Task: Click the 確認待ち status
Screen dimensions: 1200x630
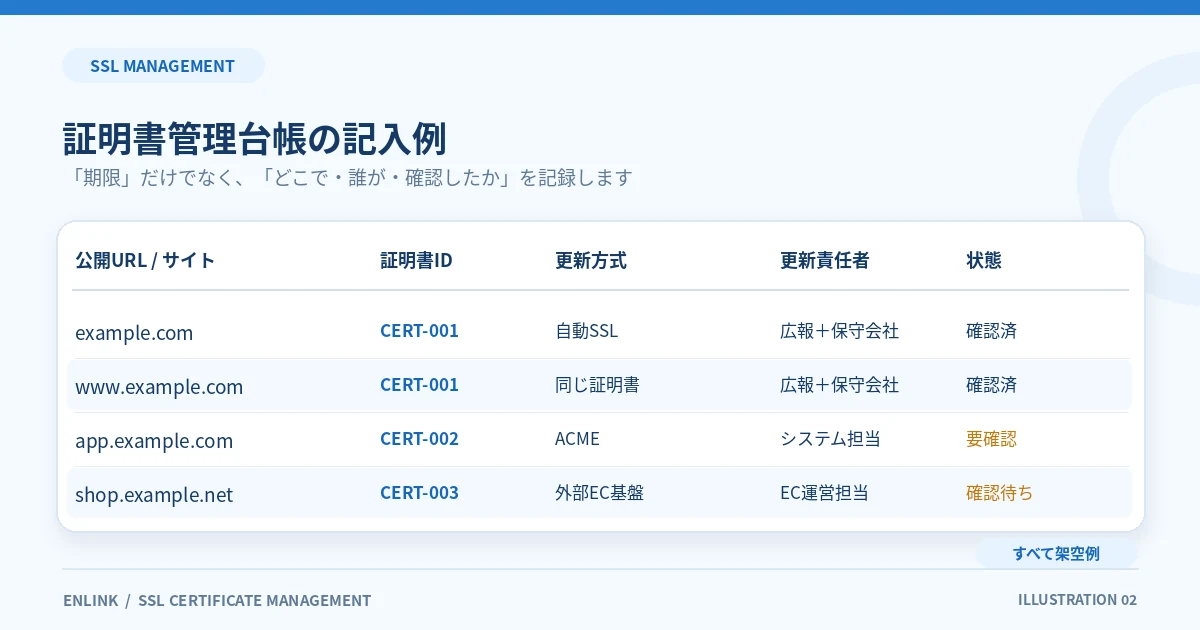Action: point(999,493)
